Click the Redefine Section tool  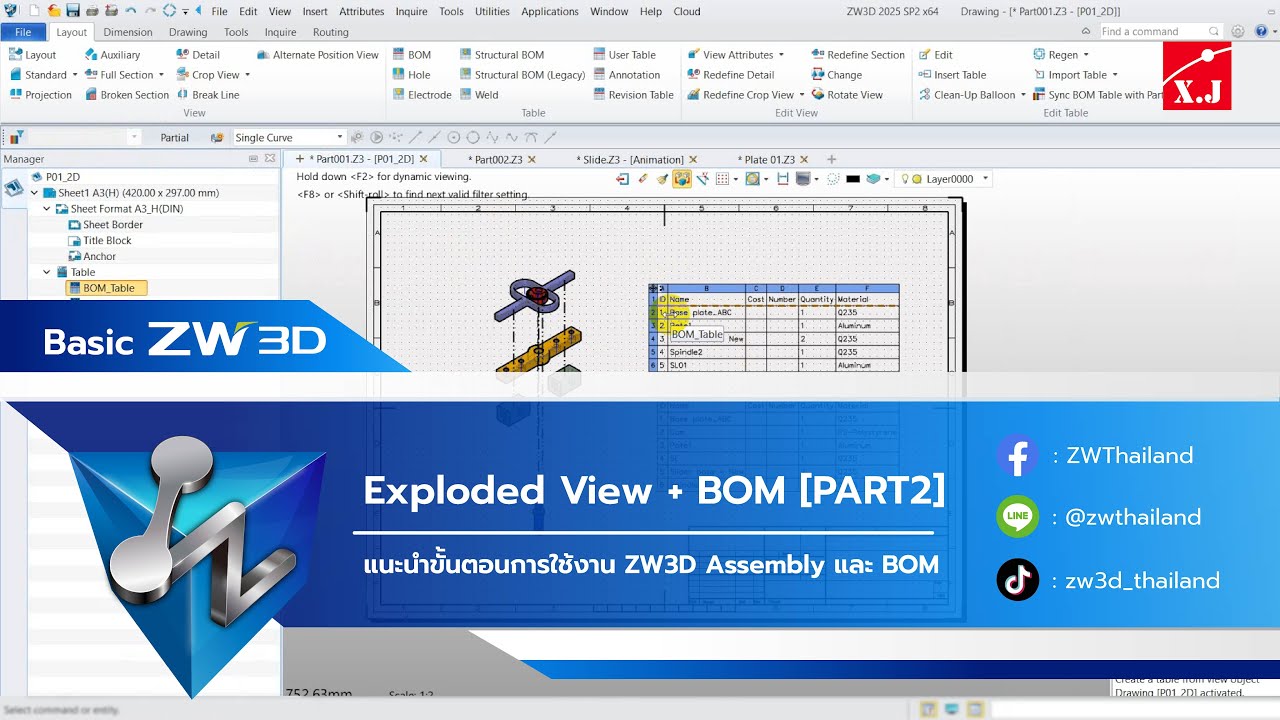(858, 55)
